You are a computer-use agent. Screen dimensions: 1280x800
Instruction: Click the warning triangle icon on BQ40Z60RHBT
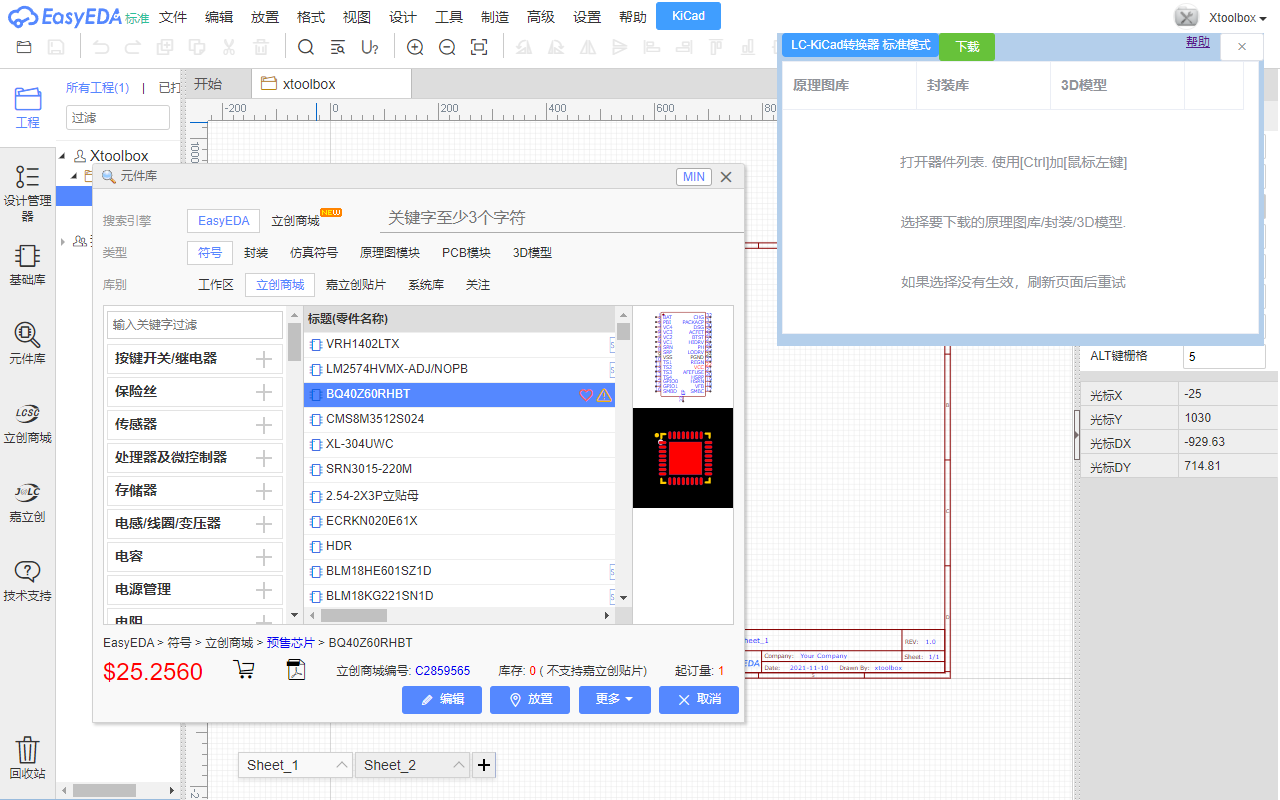pyautogui.click(x=604, y=395)
